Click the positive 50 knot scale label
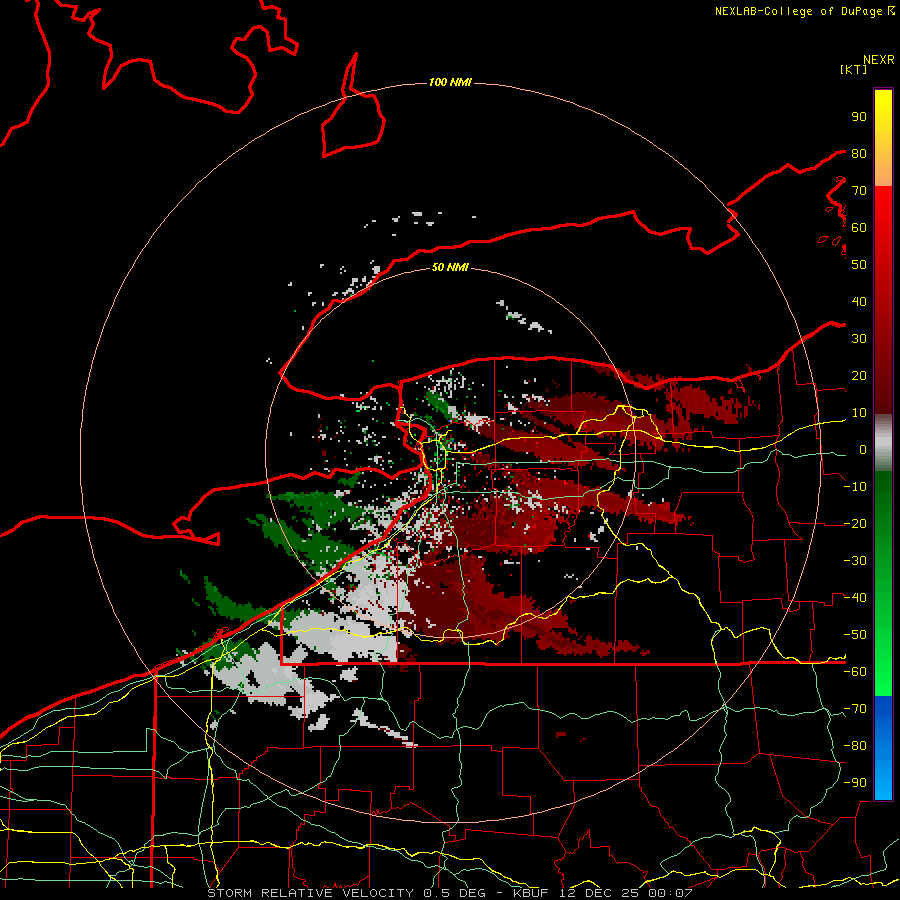 (x=859, y=265)
